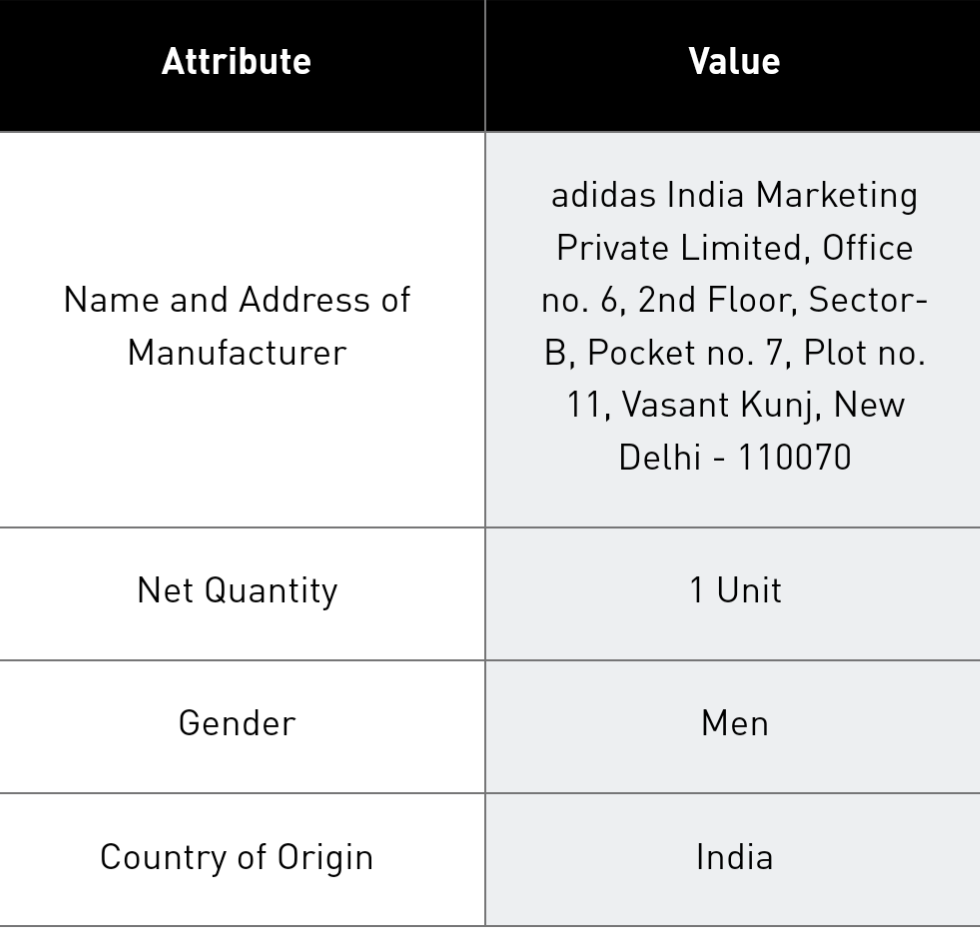
Task: Click the word Marketing in the address value
Action: tap(837, 196)
